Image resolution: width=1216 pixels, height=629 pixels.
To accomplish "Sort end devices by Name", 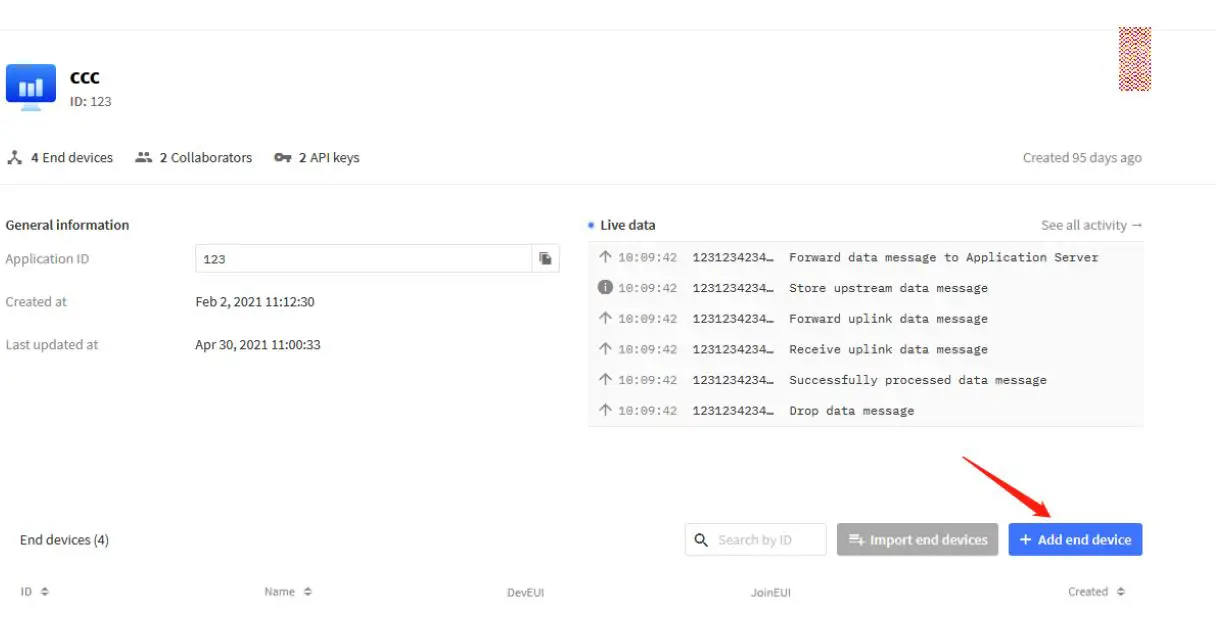I will click(308, 592).
